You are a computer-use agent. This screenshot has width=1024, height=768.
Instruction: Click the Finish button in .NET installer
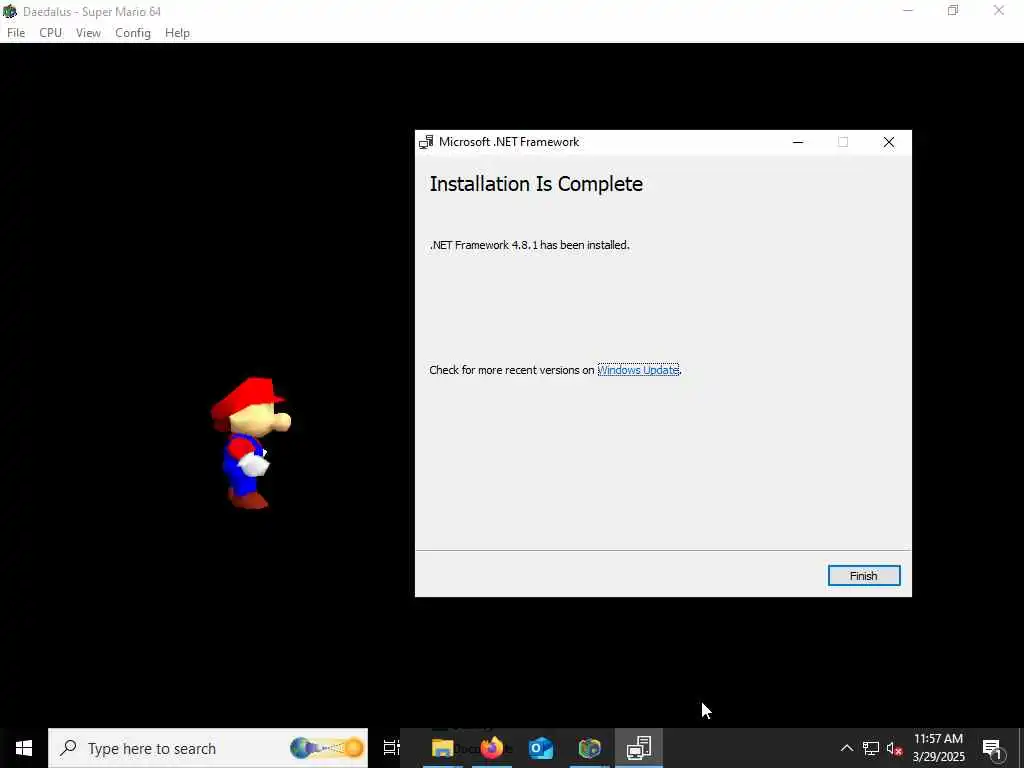tap(863, 575)
